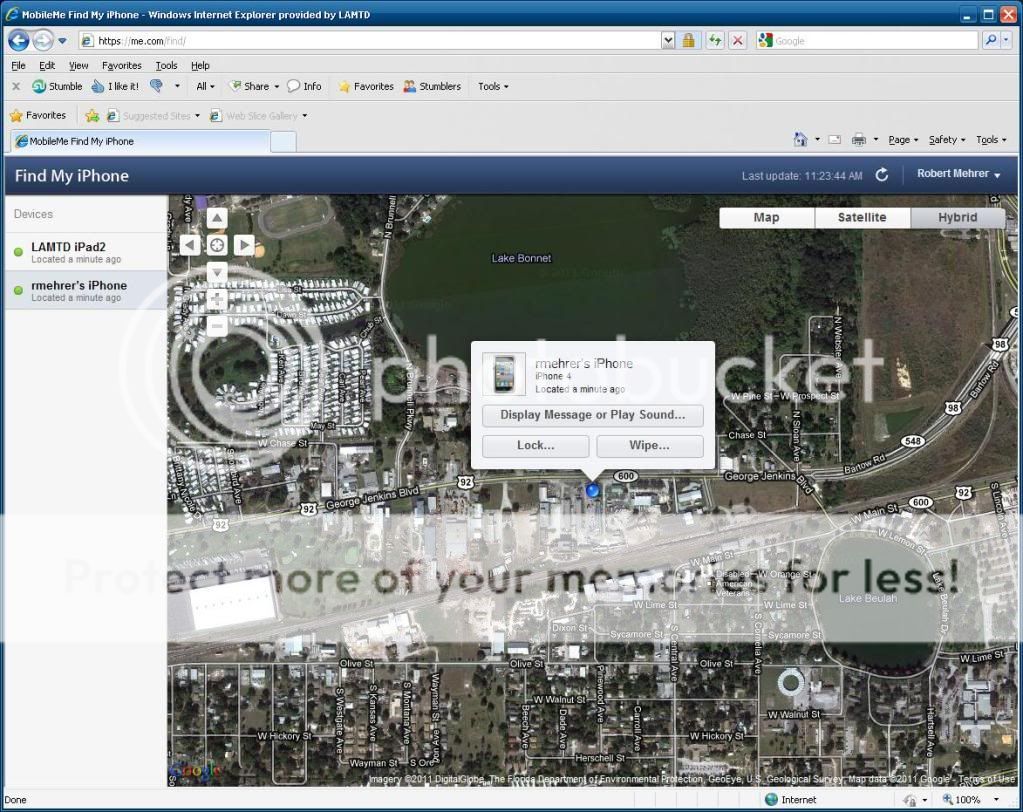Pan the map right
This screenshot has height=812, width=1023.
244,245
